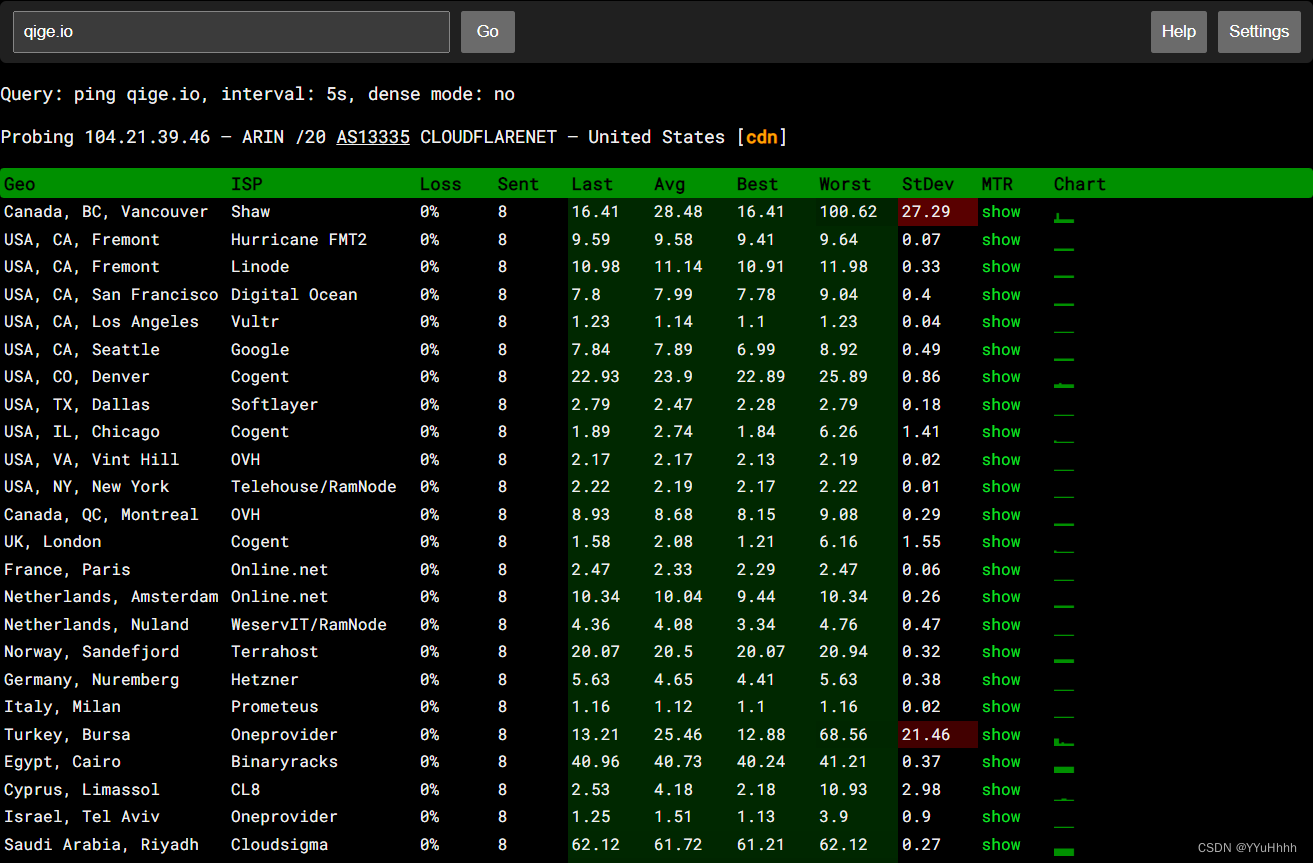Screen dimensions: 1313x863
Task: Show MTR for Riyadh Cloudsigma
Action: [1001, 845]
